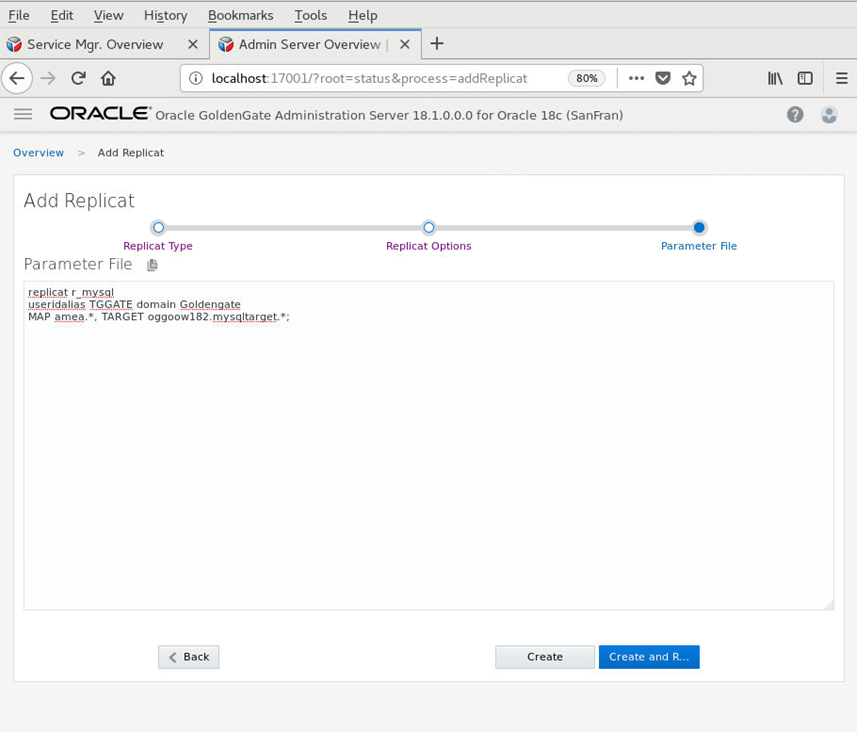
Task: Close the Admin Server Overview tab
Action: click(x=405, y=44)
